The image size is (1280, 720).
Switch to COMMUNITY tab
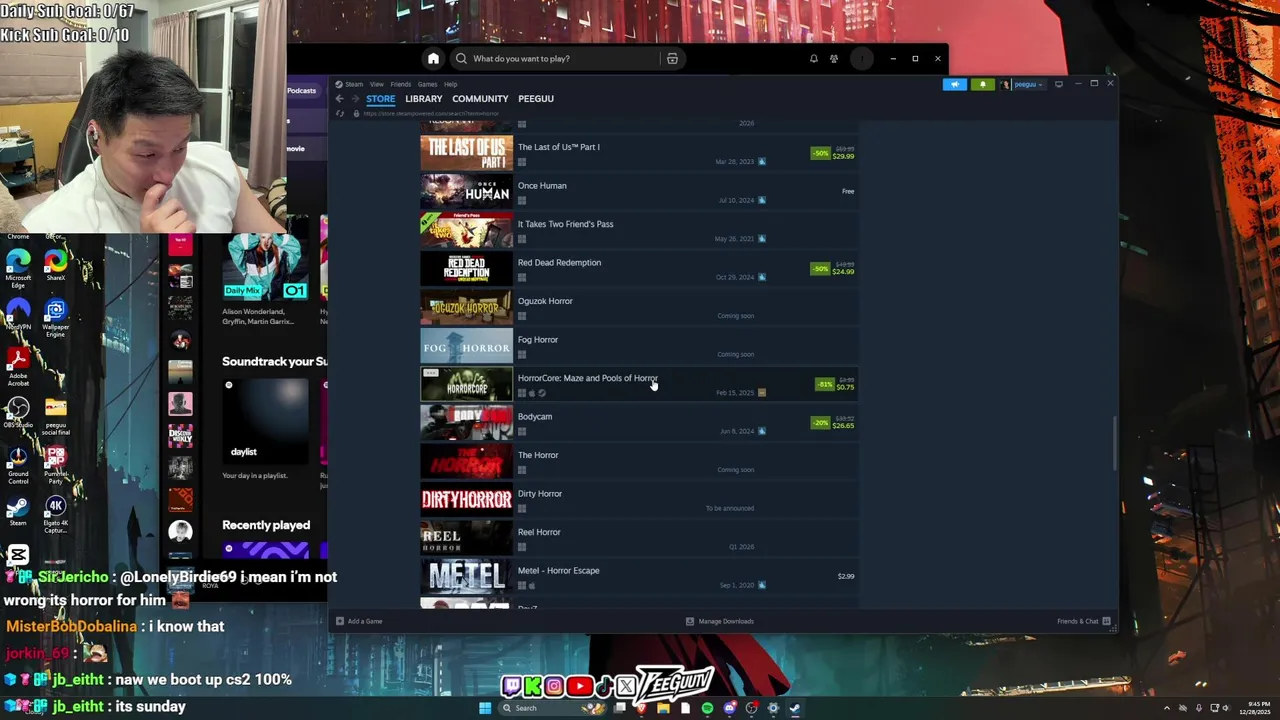click(x=480, y=99)
